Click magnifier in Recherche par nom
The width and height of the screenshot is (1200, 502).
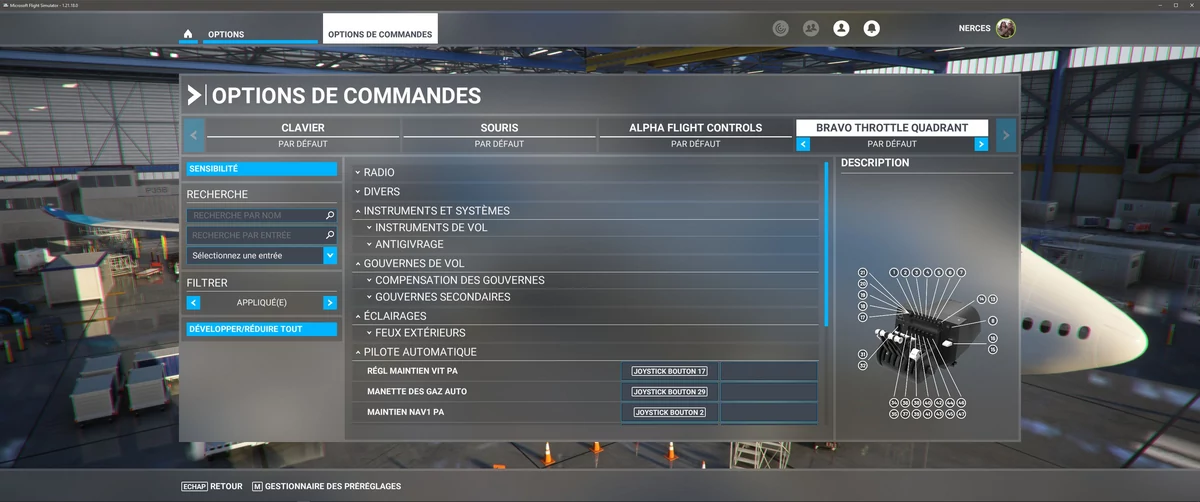[330, 215]
